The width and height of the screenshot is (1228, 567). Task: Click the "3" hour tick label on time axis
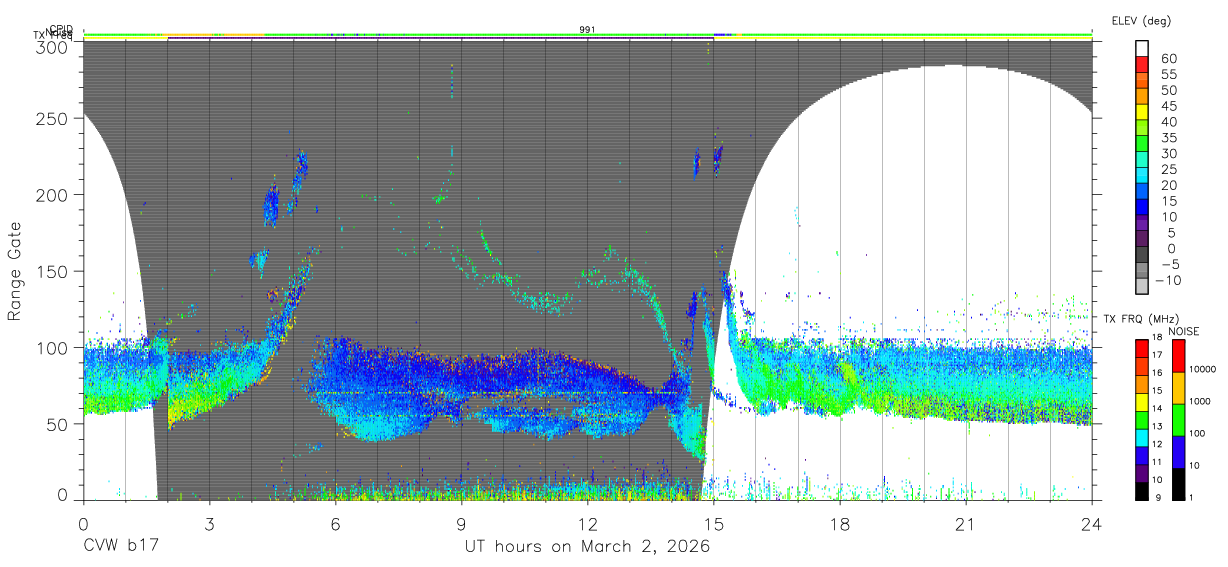pos(210,523)
